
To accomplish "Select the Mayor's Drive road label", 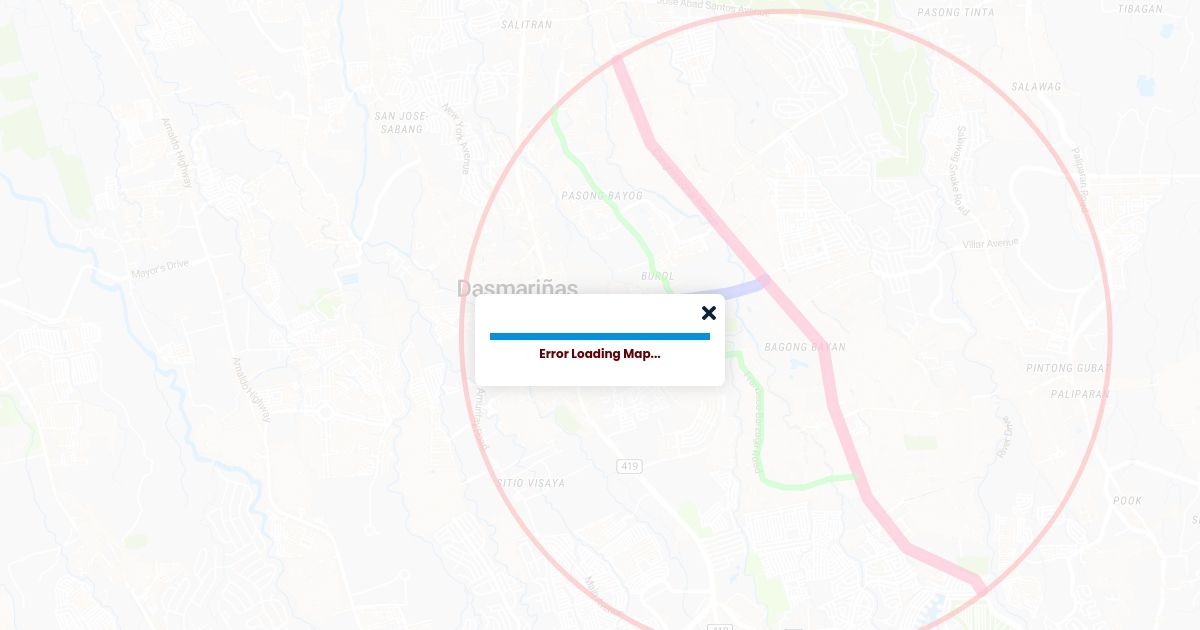I will pos(160,269).
